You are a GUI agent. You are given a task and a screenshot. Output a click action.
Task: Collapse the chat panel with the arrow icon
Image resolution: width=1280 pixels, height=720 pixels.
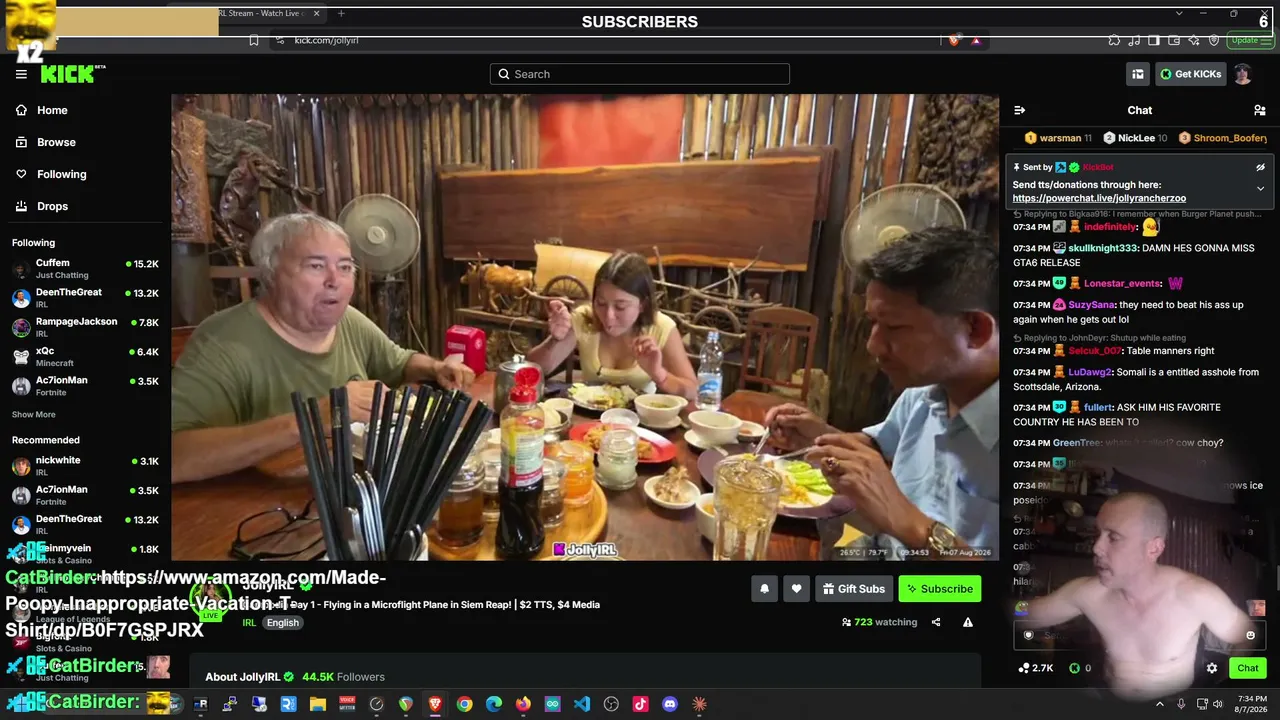point(1020,110)
